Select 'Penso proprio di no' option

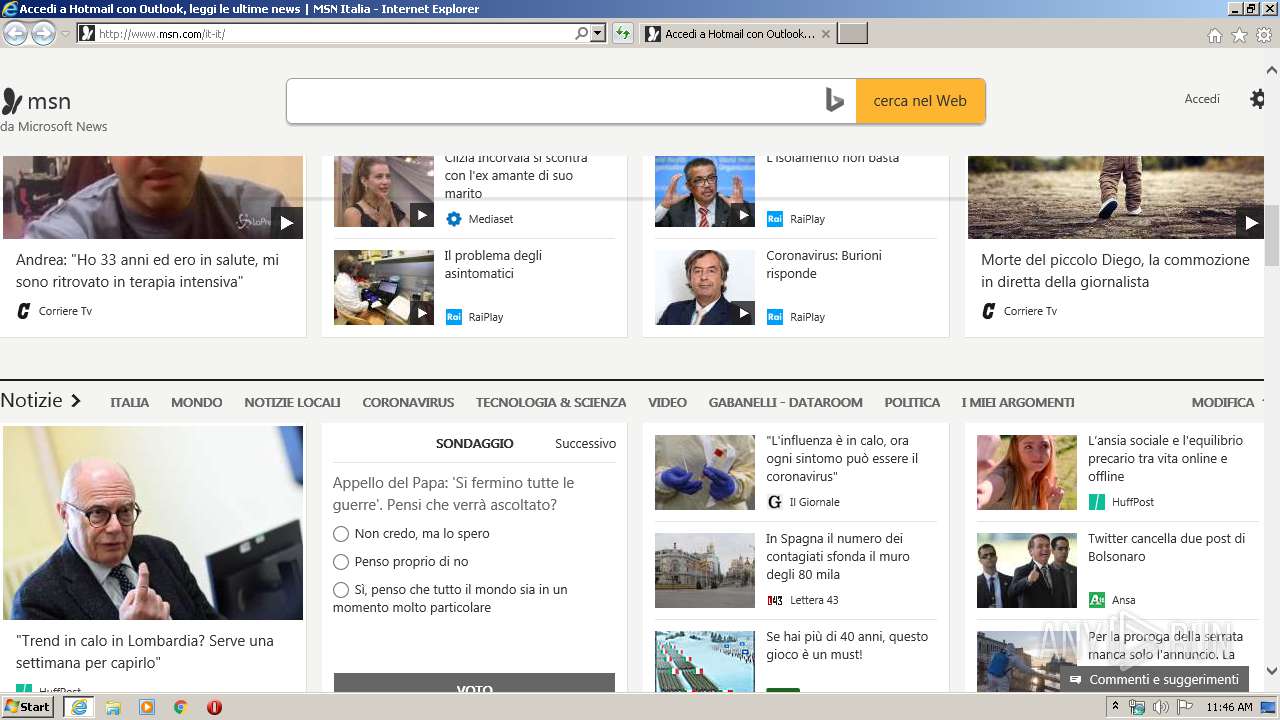341,562
